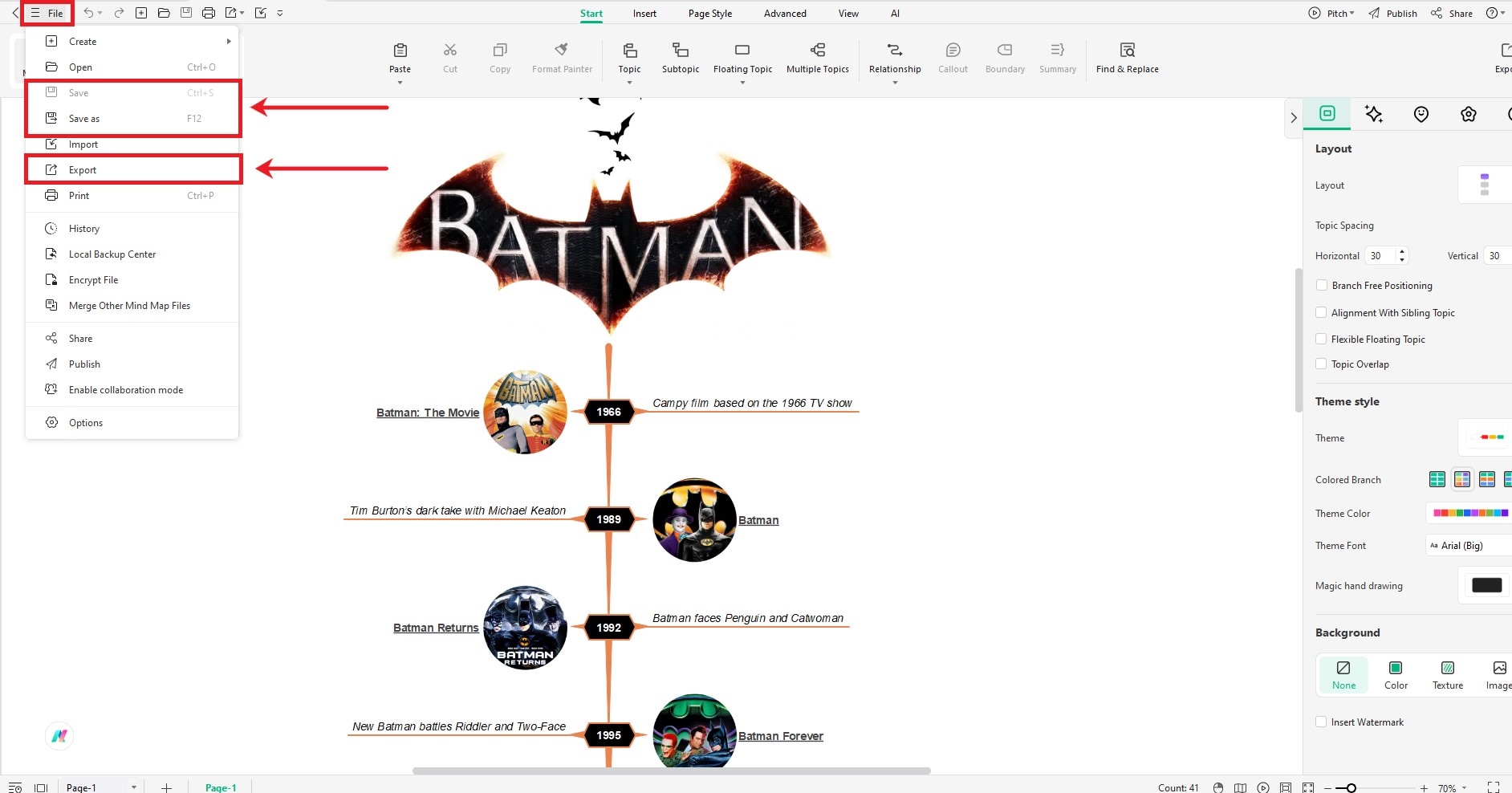Select Create in the File menu

(x=132, y=42)
